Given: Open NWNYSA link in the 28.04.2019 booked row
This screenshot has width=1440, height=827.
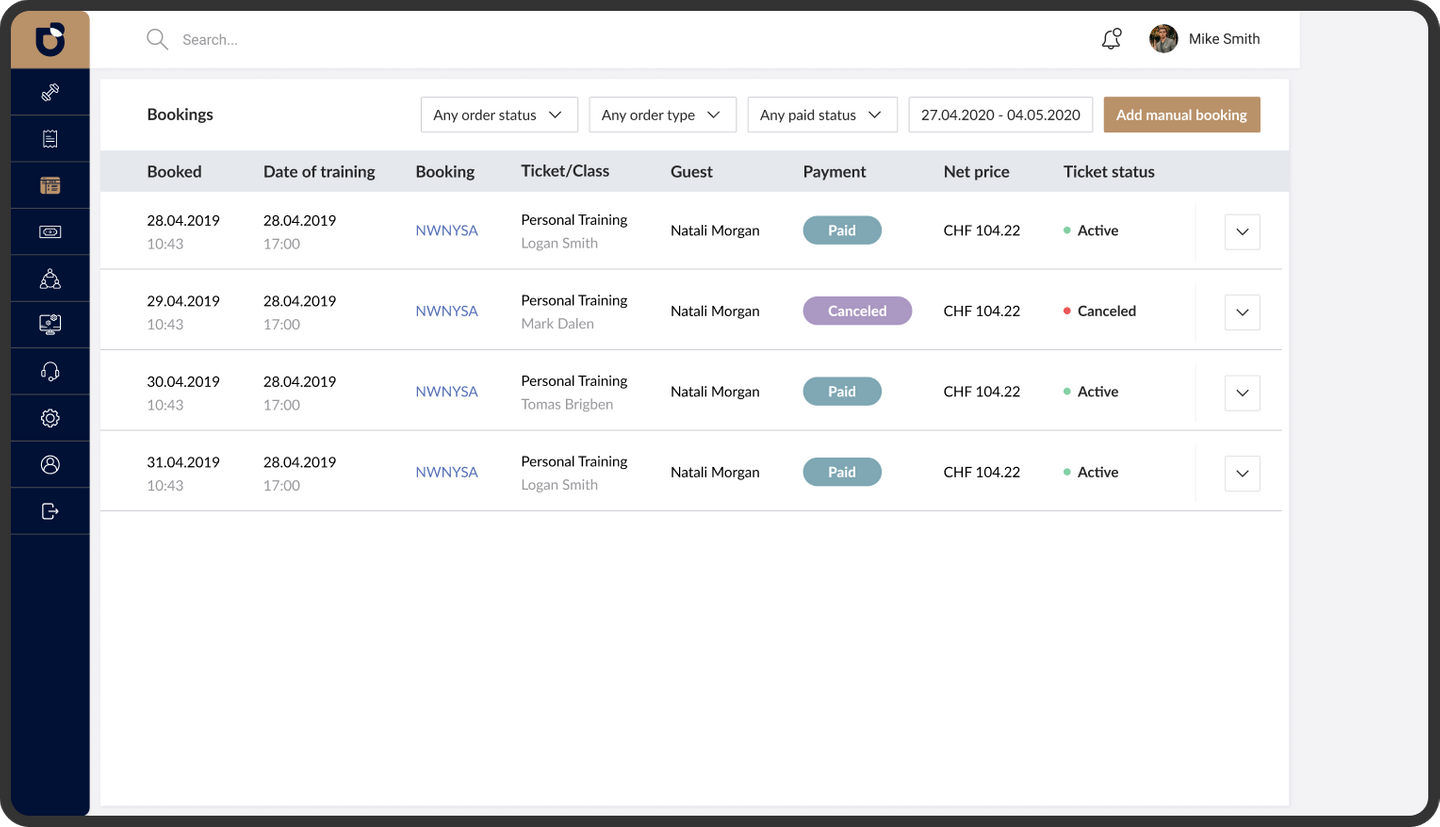Looking at the screenshot, I should click(447, 231).
